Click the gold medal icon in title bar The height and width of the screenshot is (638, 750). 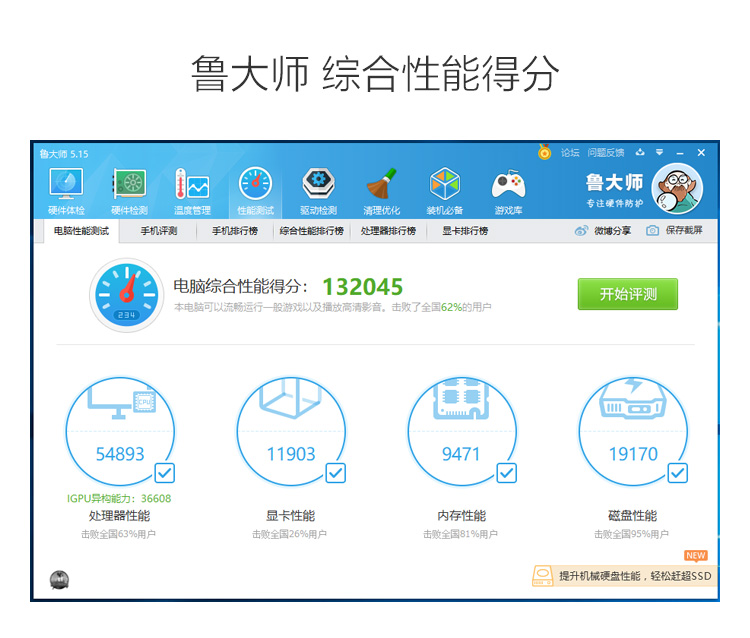[544, 152]
